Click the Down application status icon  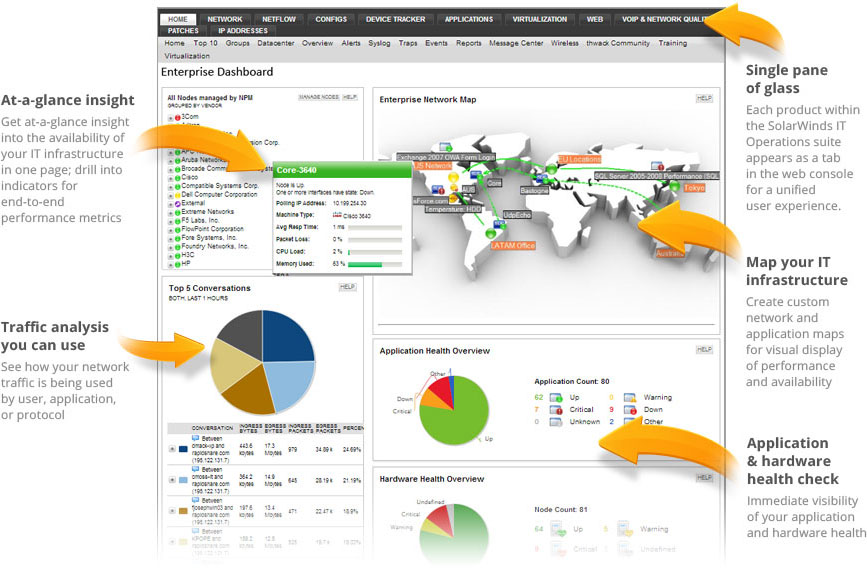click(630, 410)
